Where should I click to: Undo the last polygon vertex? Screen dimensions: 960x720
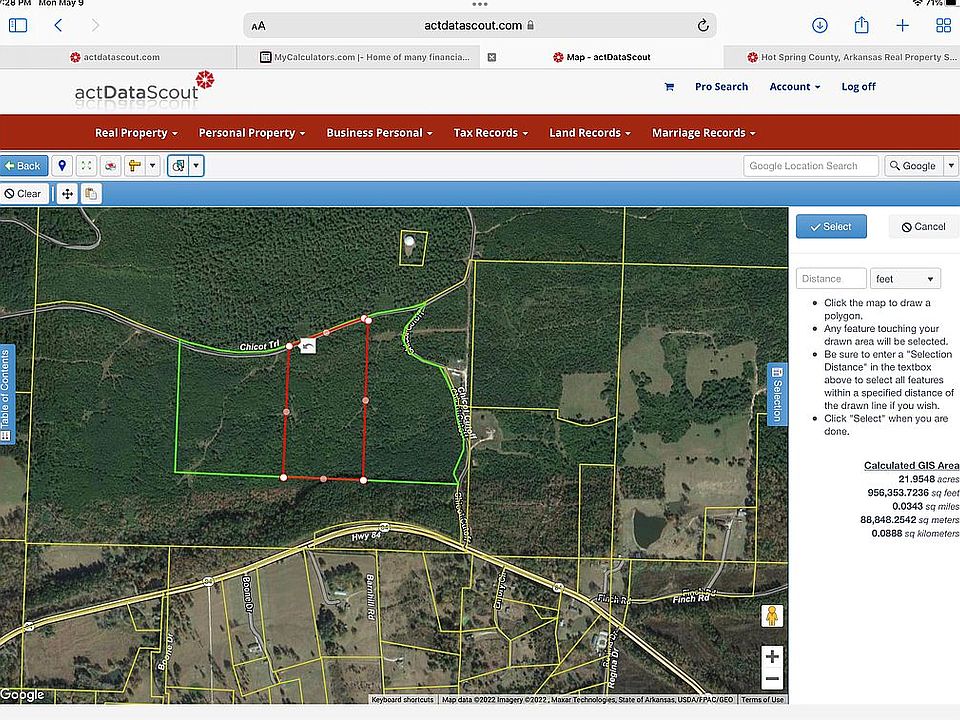coord(307,346)
